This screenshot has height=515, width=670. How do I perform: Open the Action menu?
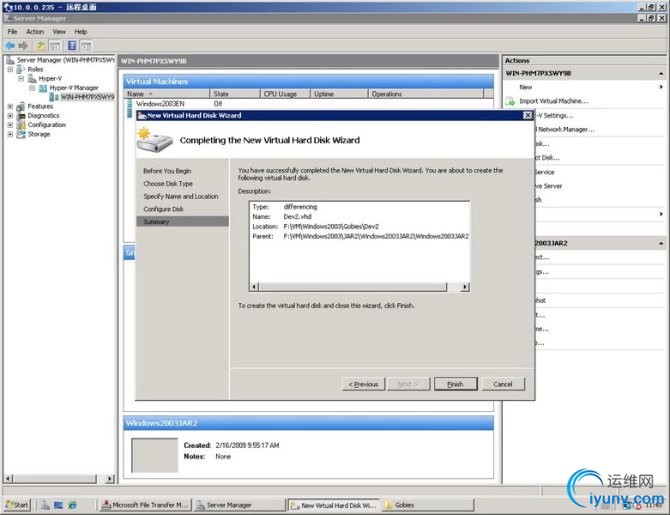pos(35,32)
